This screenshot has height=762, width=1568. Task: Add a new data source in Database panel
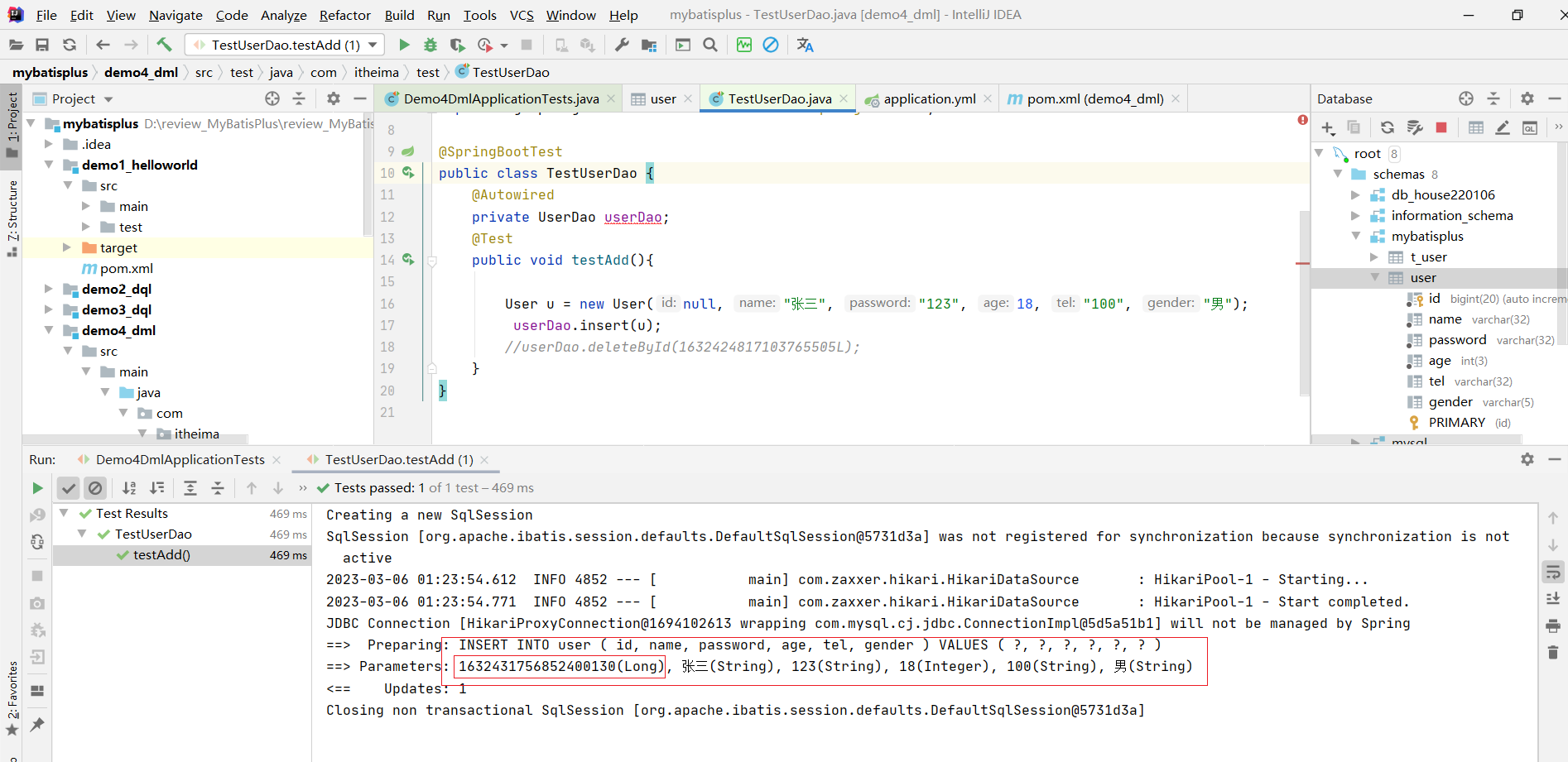(x=1328, y=127)
